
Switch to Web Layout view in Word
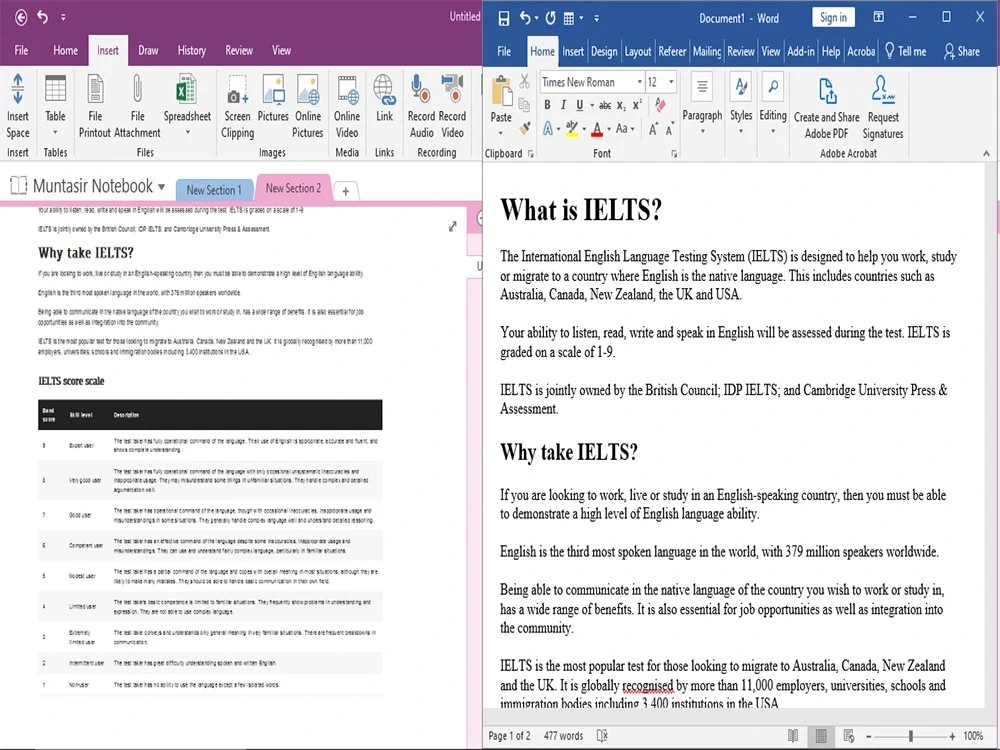click(848, 735)
